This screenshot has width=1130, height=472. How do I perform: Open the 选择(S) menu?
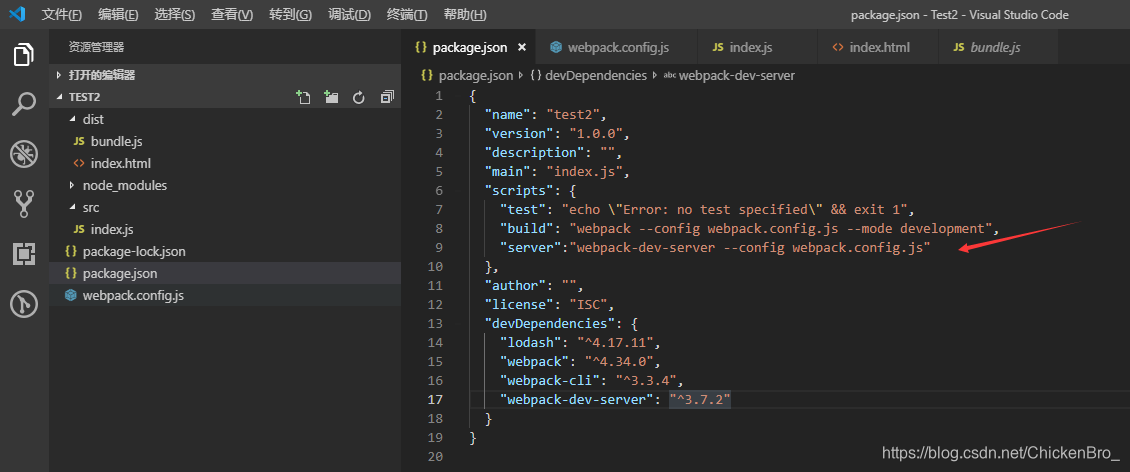point(175,14)
